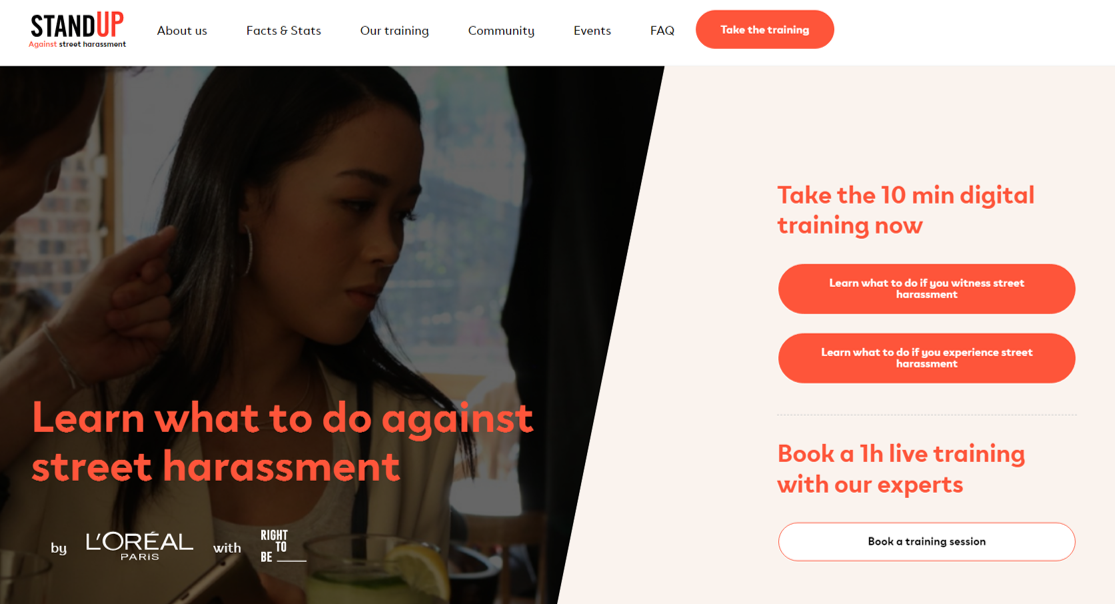The height and width of the screenshot is (604, 1115).
Task: Select Learn what to do if you witness harassment
Action: (927, 289)
